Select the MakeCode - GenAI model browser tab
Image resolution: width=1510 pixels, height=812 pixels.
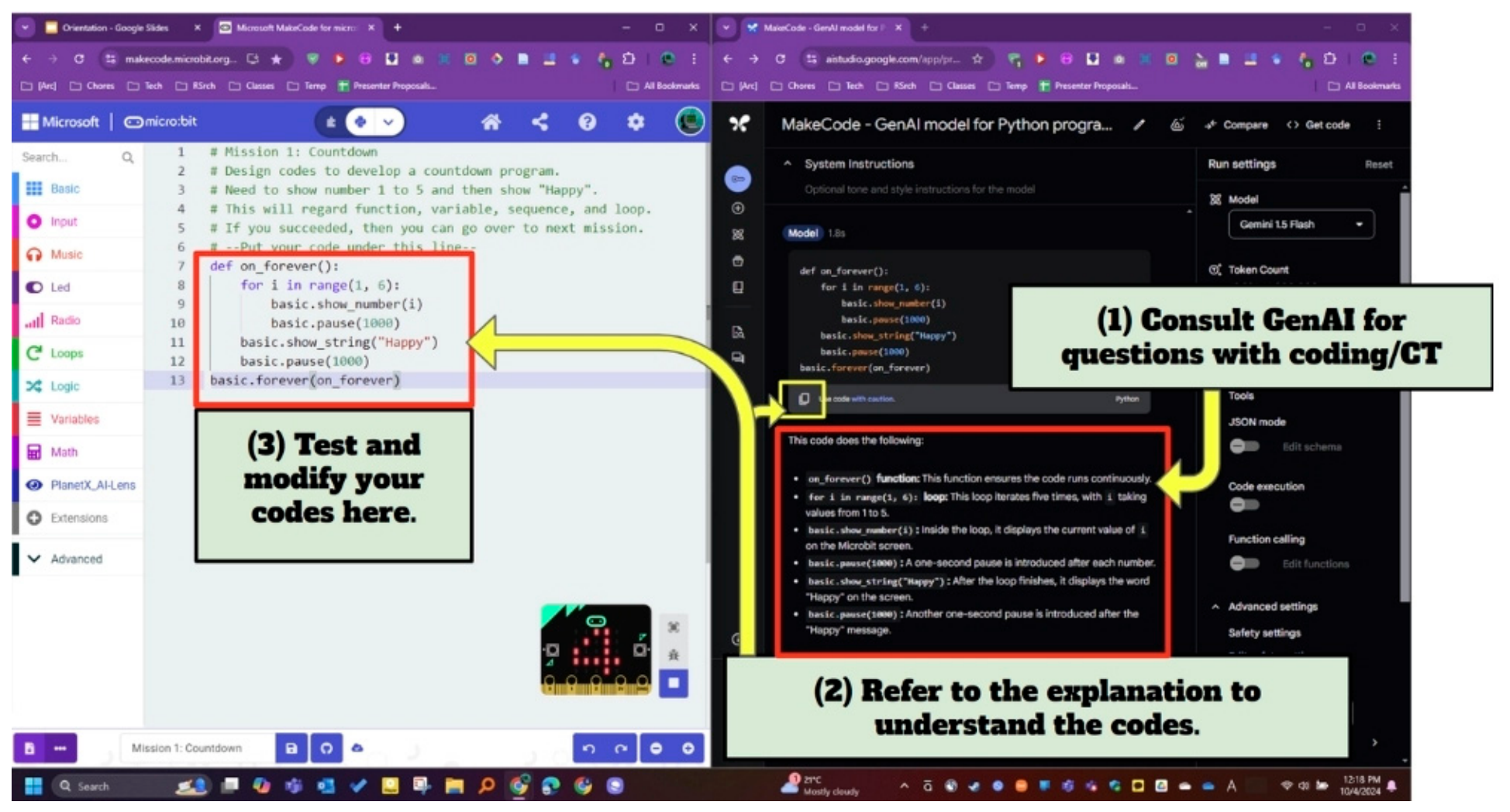coord(824,27)
